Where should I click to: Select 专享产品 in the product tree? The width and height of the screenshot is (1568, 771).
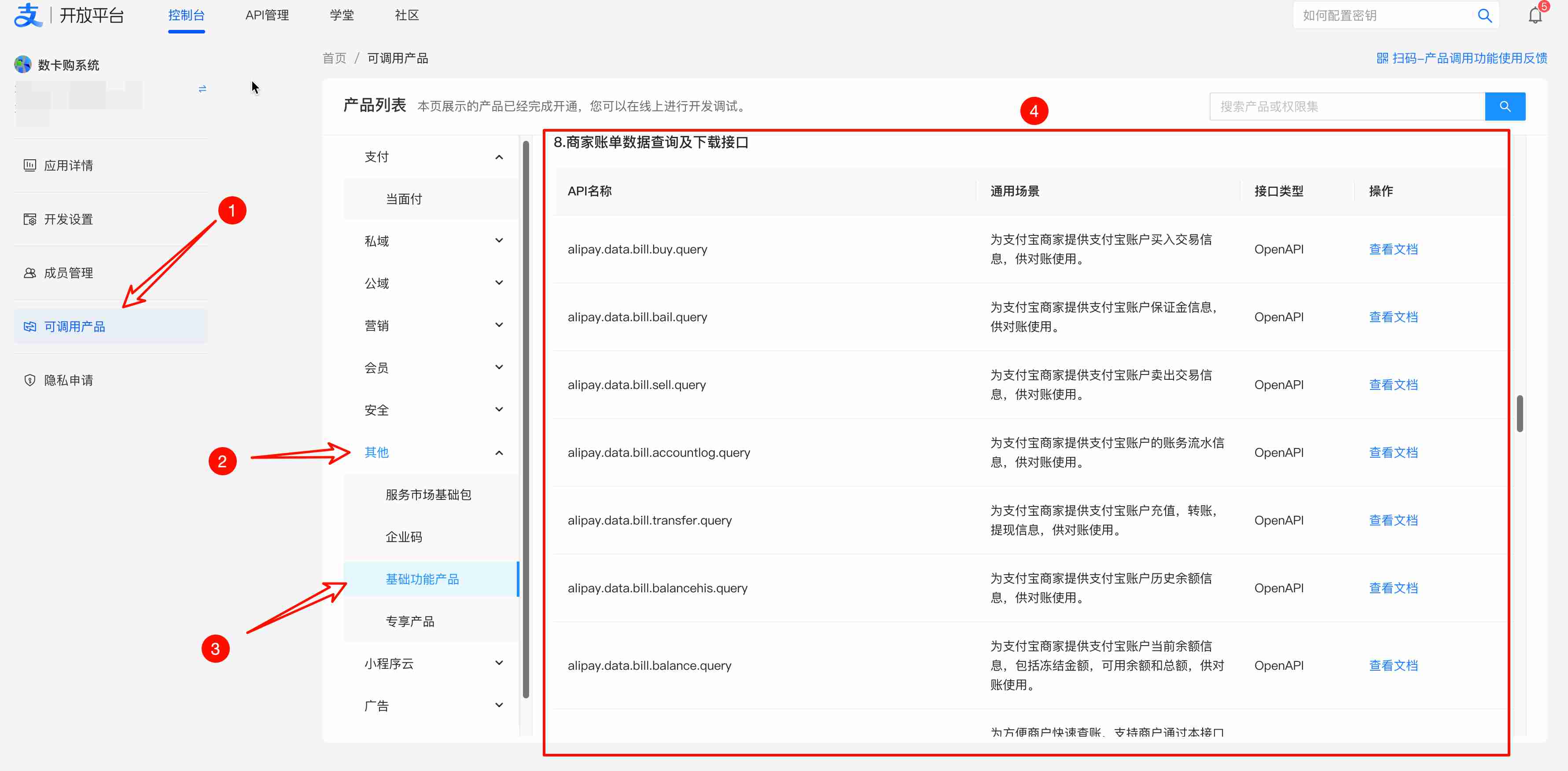410,621
